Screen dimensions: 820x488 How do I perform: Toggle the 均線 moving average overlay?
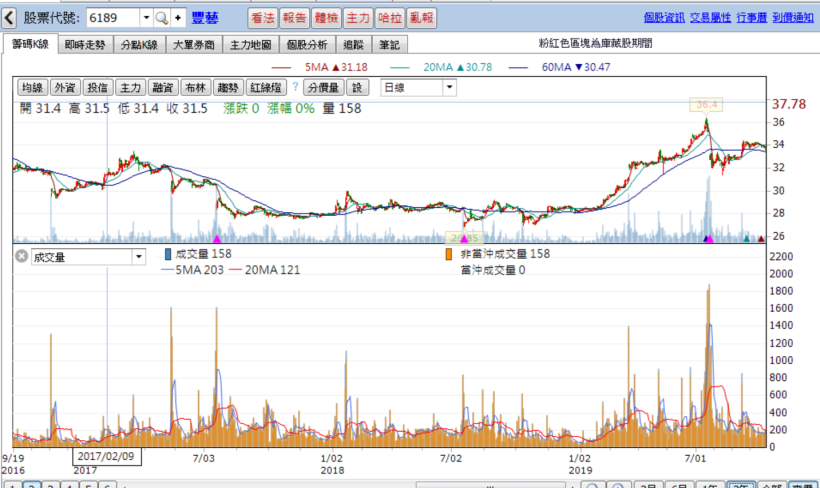click(32, 87)
